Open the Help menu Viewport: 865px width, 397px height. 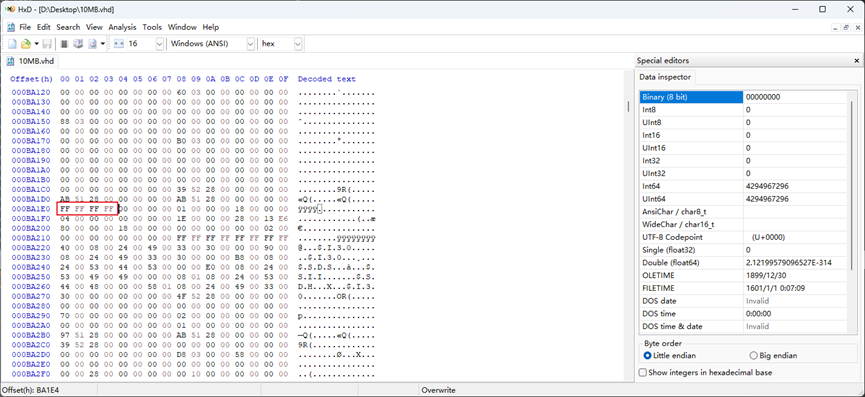click(x=211, y=27)
